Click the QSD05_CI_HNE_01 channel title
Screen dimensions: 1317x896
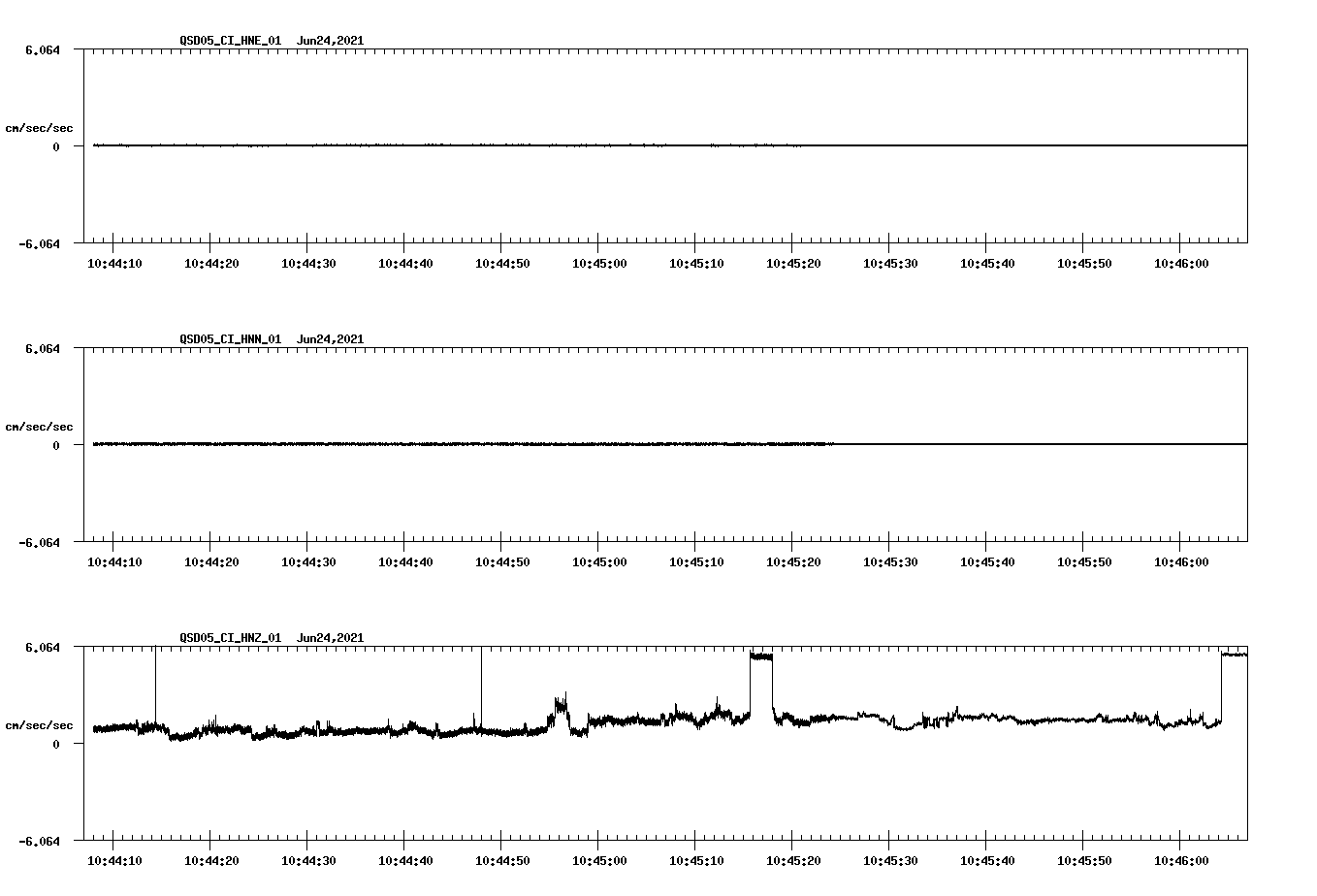point(231,41)
